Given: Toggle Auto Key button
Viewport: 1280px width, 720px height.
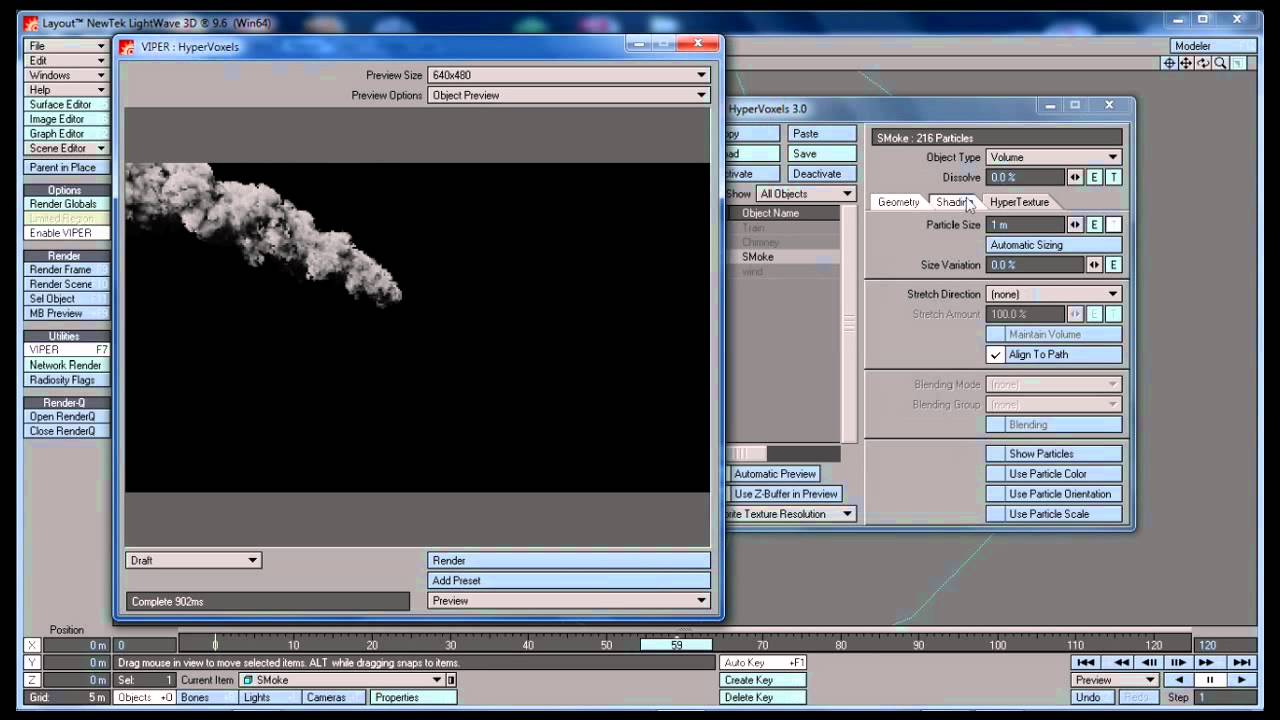Looking at the screenshot, I should [763, 662].
